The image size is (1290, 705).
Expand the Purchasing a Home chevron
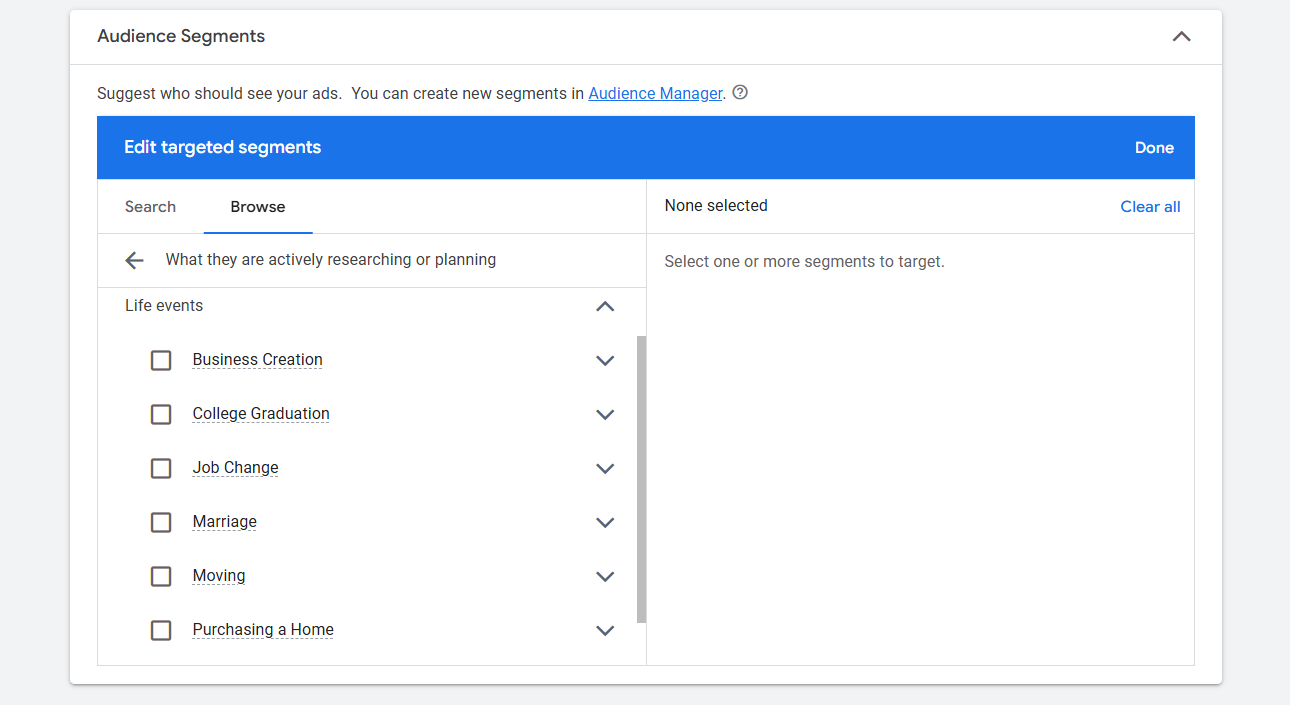[605, 630]
